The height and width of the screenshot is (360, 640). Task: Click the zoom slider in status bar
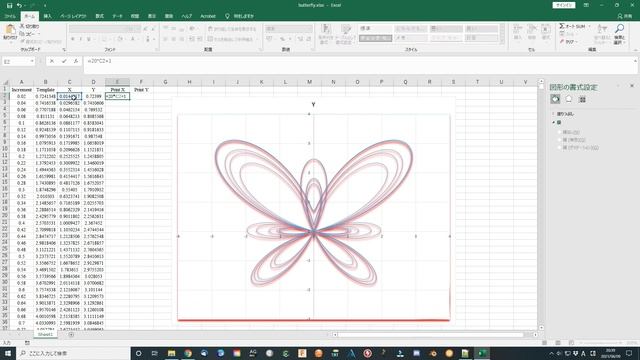600,343
